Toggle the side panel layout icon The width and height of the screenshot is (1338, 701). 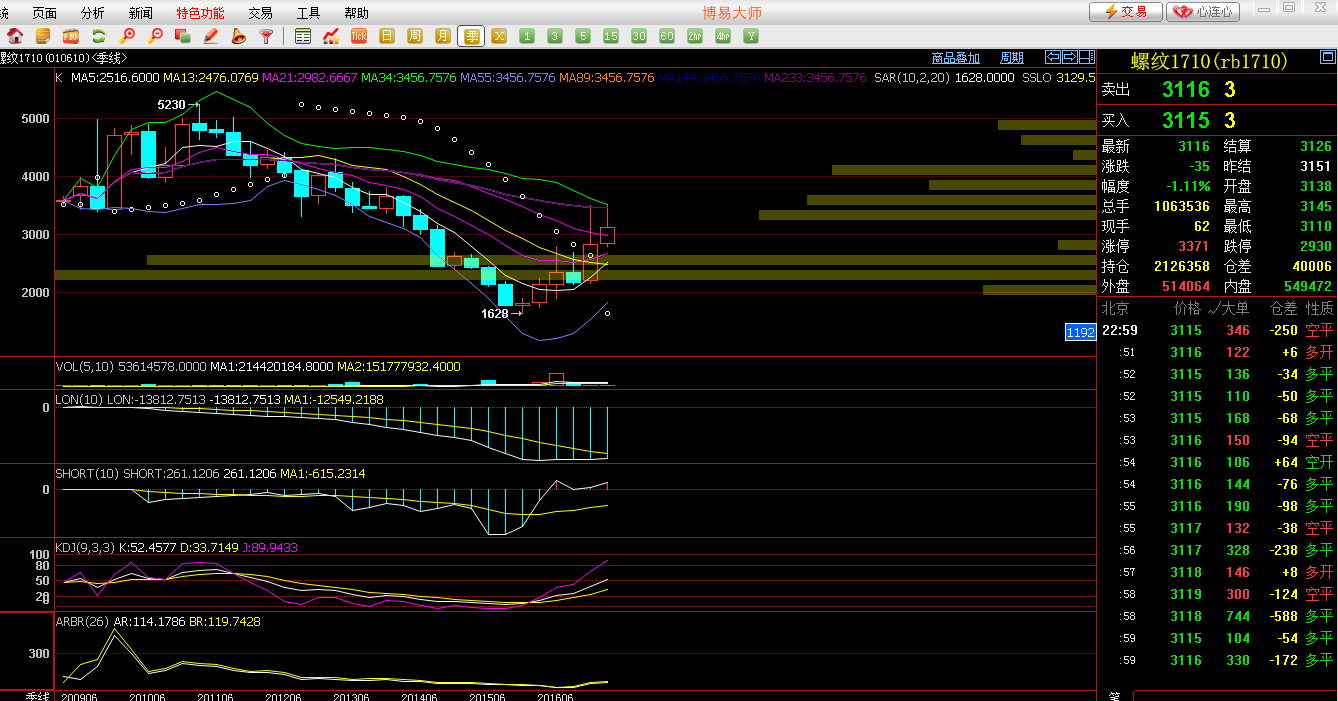(x=1085, y=57)
